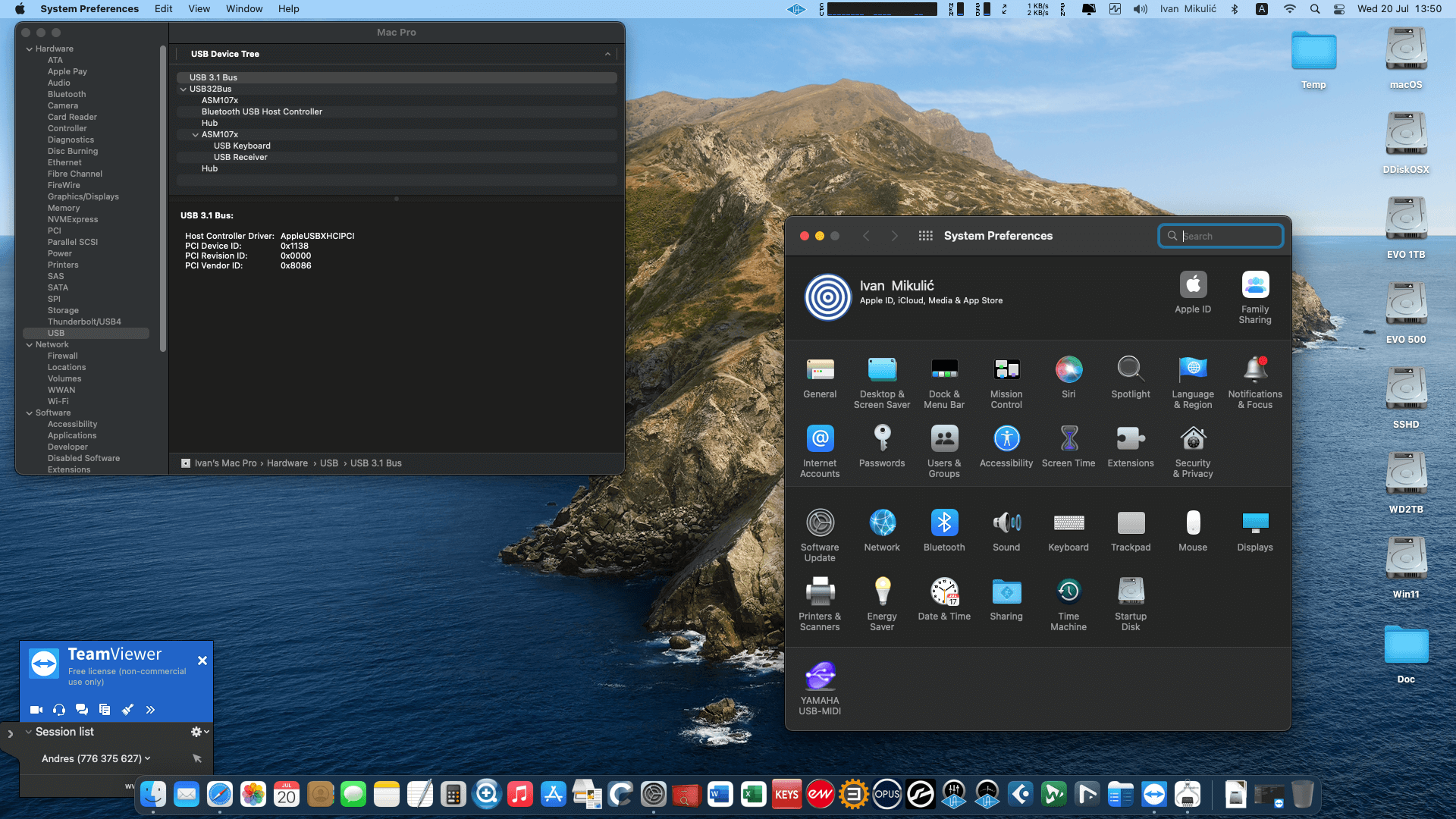Open Displays preferences pane

click(1255, 531)
